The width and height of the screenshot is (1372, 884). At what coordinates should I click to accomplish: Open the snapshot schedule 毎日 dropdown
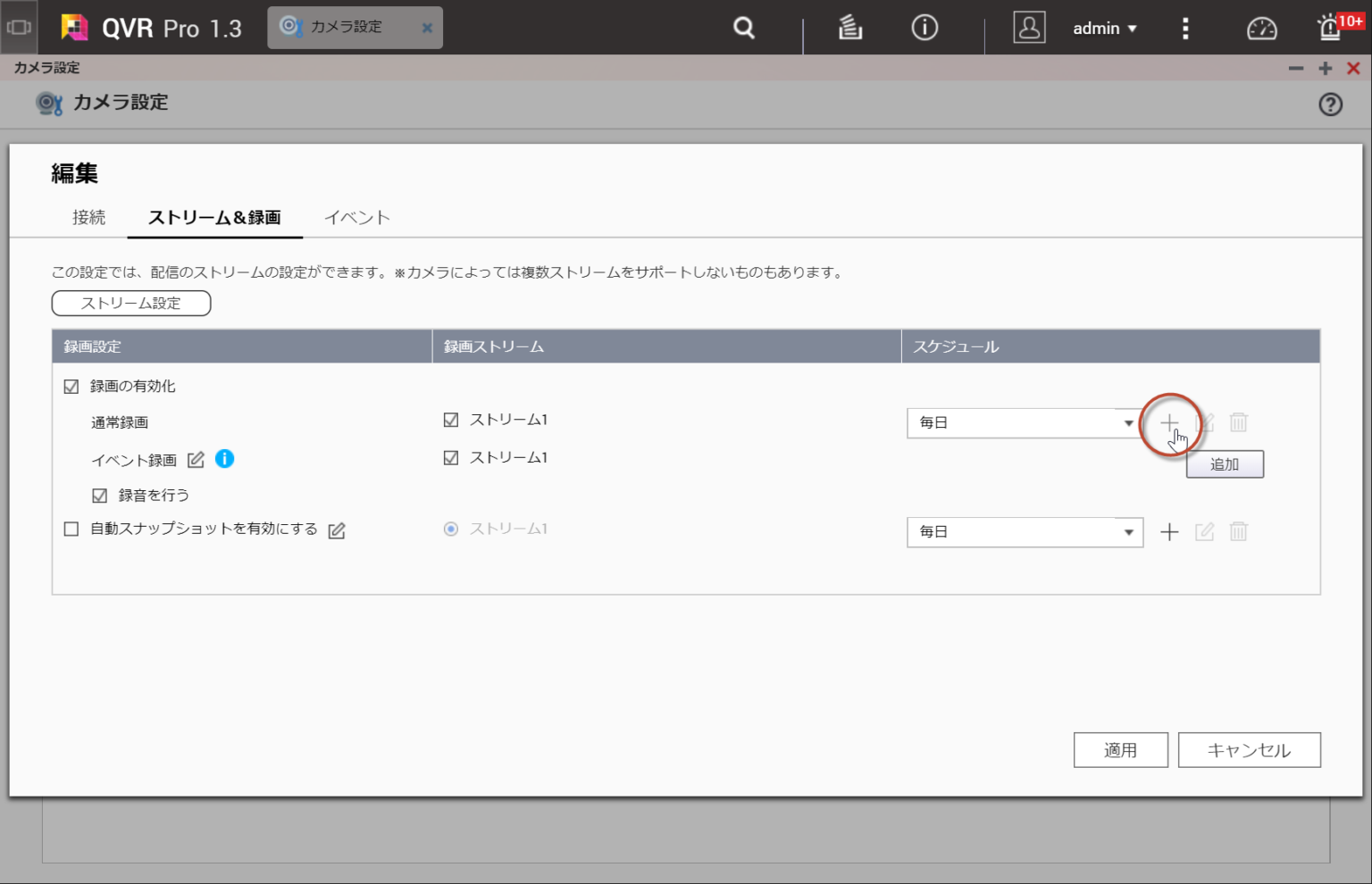click(1025, 532)
